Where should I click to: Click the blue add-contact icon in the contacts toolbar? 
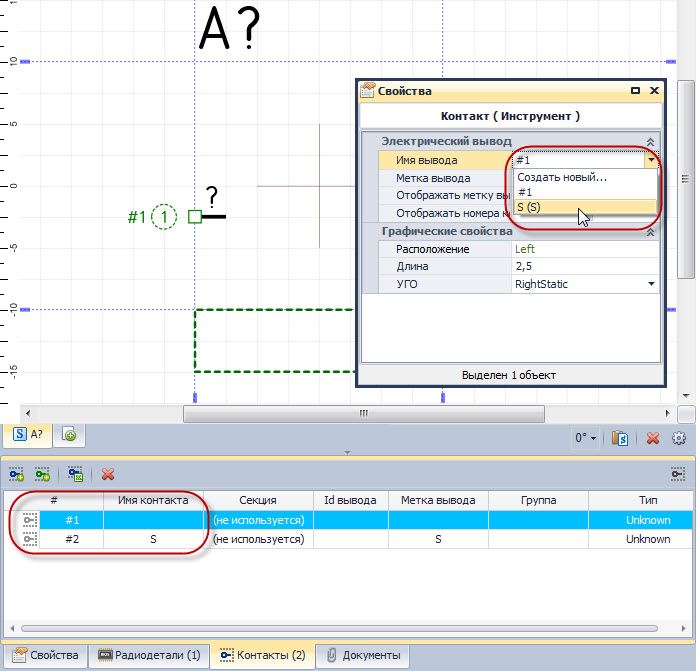pos(16,474)
